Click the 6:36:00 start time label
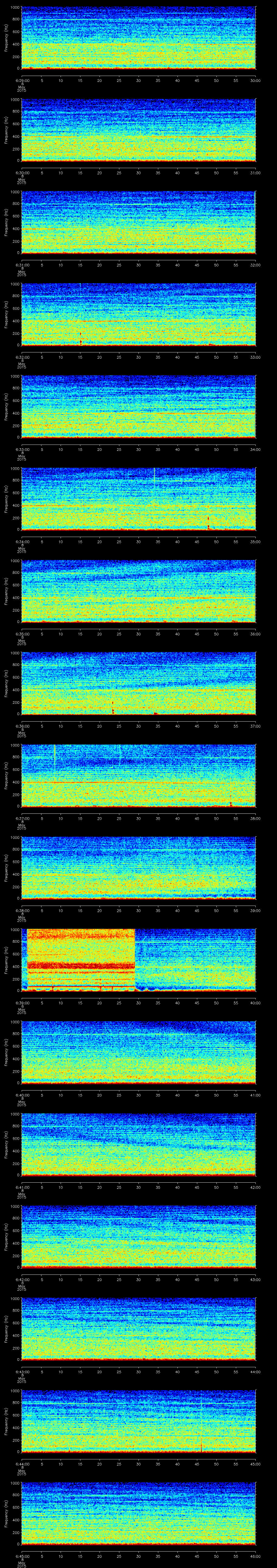277x1568 pixels. coord(22,726)
